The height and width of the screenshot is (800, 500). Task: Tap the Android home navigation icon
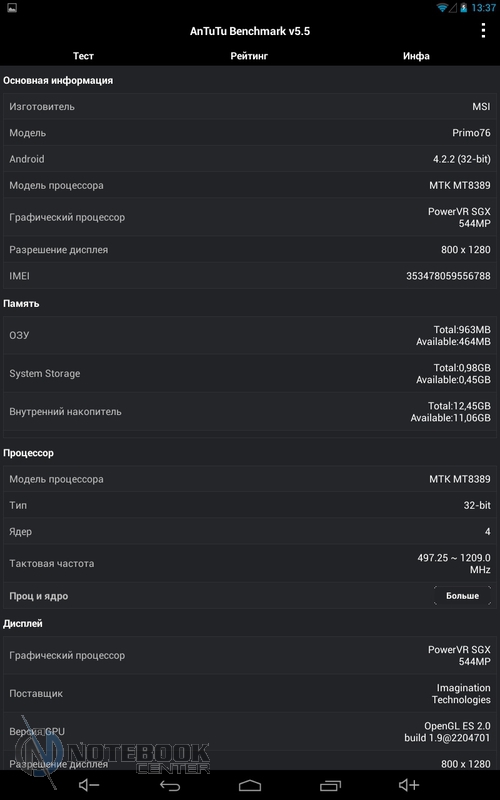pyautogui.click(x=250, y=785)
